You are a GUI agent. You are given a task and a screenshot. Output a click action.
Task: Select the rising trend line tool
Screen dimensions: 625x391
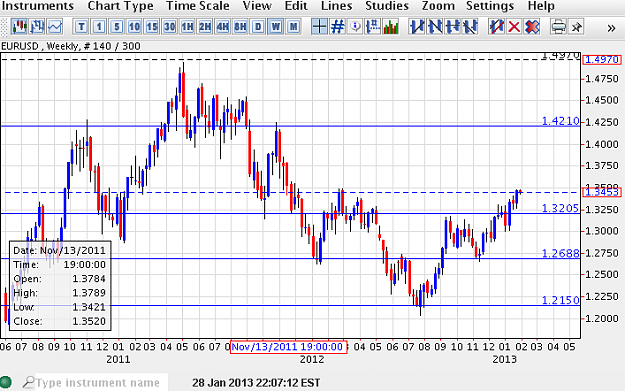click(x=417, y=27)
